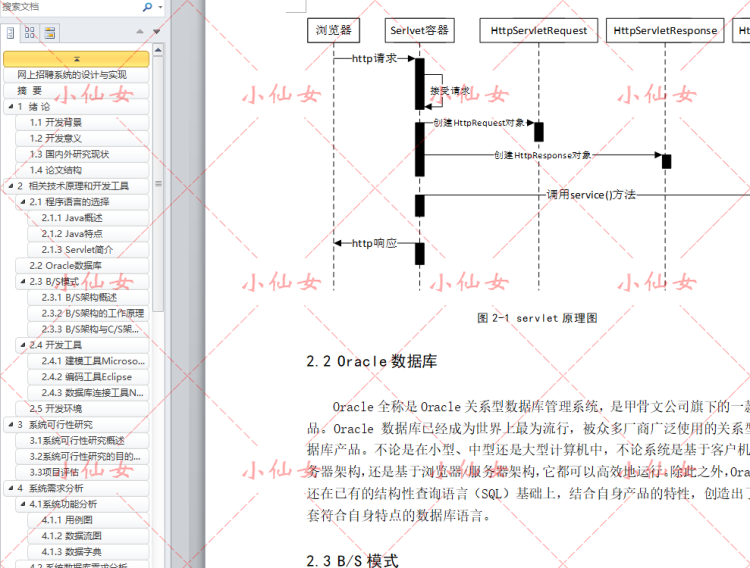Image resolution: width=750 pixels, height=568 pixels.
Task: Select 4.1.1 用例图 heading
Action: pyautogui.click(x=88, y=520)
